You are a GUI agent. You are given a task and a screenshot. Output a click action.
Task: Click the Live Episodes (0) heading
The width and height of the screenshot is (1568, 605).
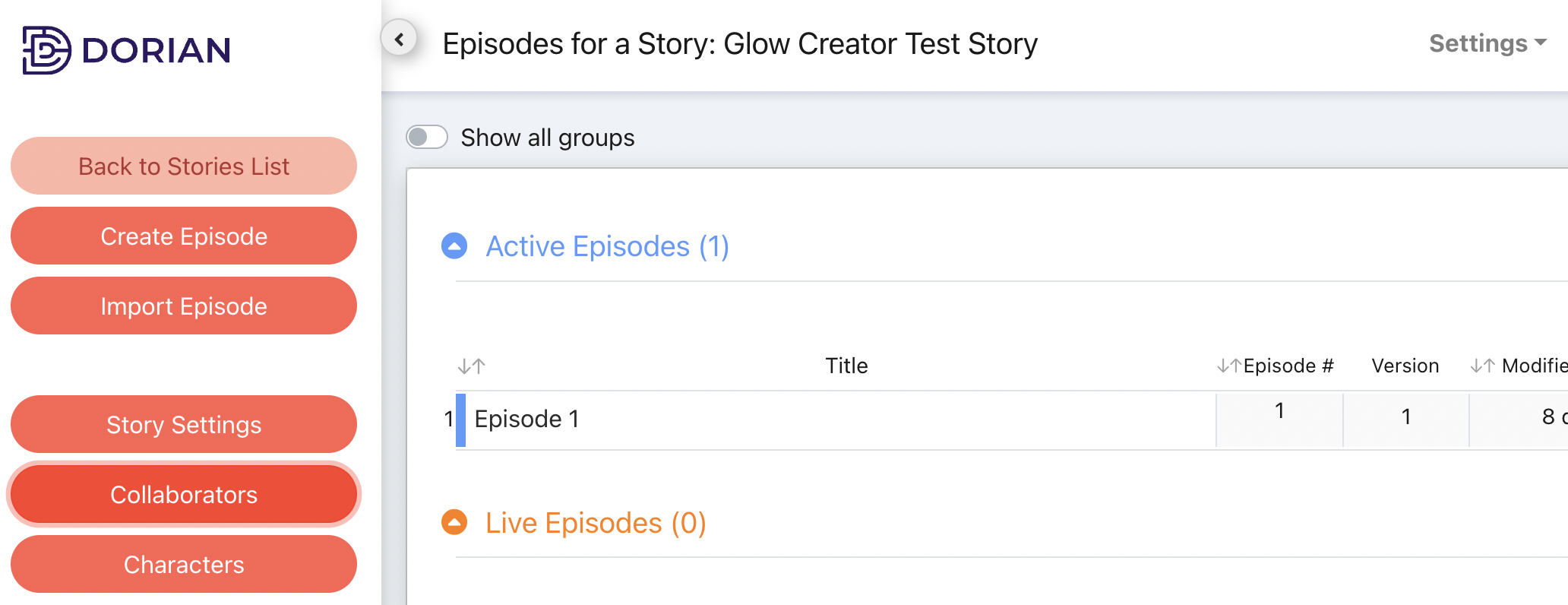coord(596,523)
